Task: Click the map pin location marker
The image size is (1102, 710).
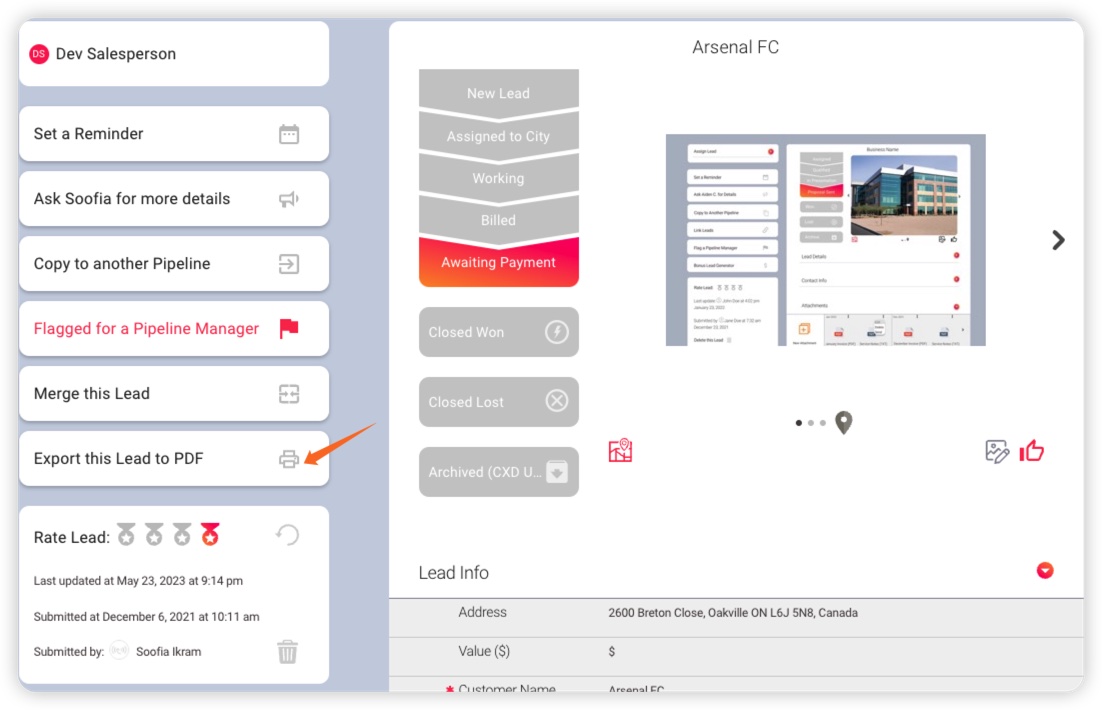Action: [x=843, y=422]
